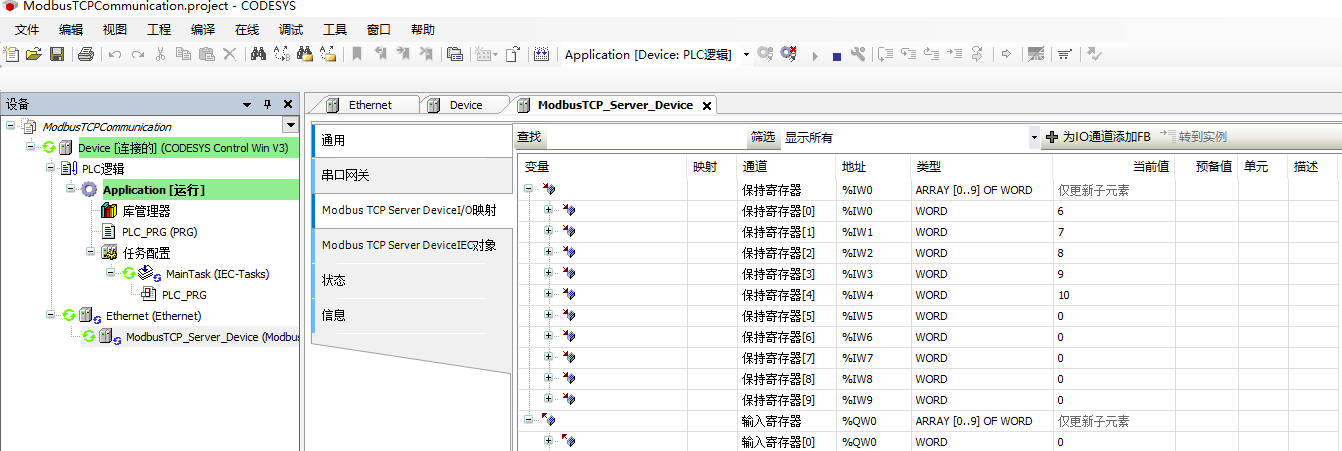Open the project tree dropdown at ModbusTCPCommunication
Viewport: 1342px width, 451px height.
291,126
